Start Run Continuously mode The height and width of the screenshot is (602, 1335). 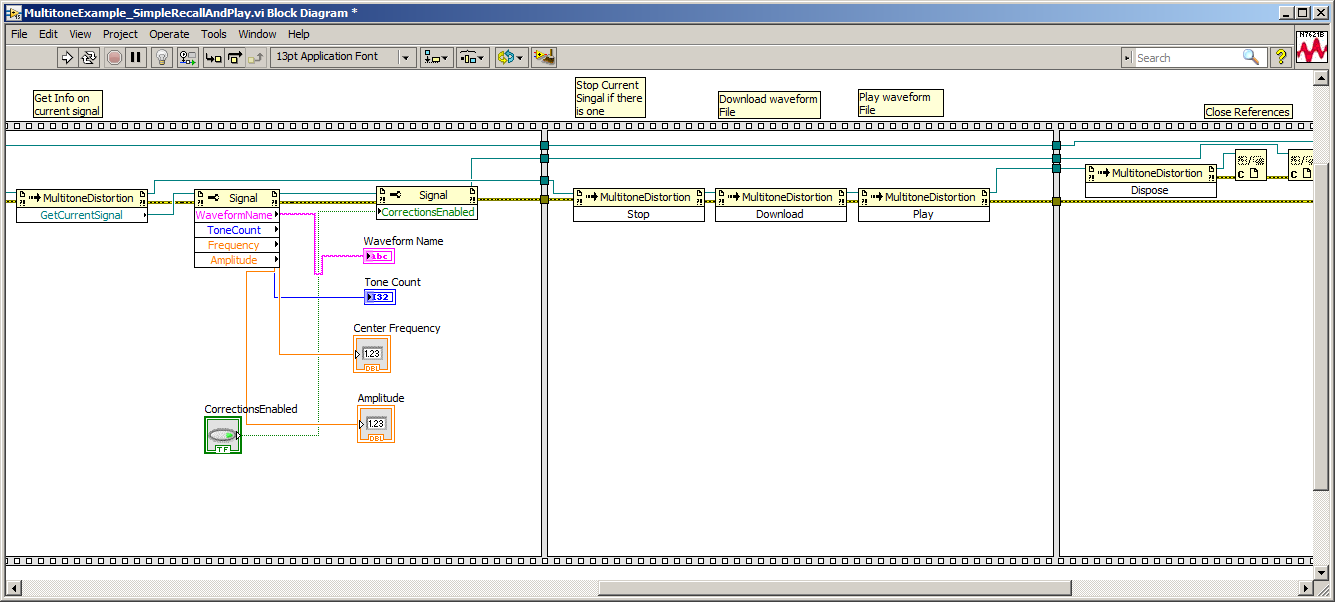tap(89, 57)
